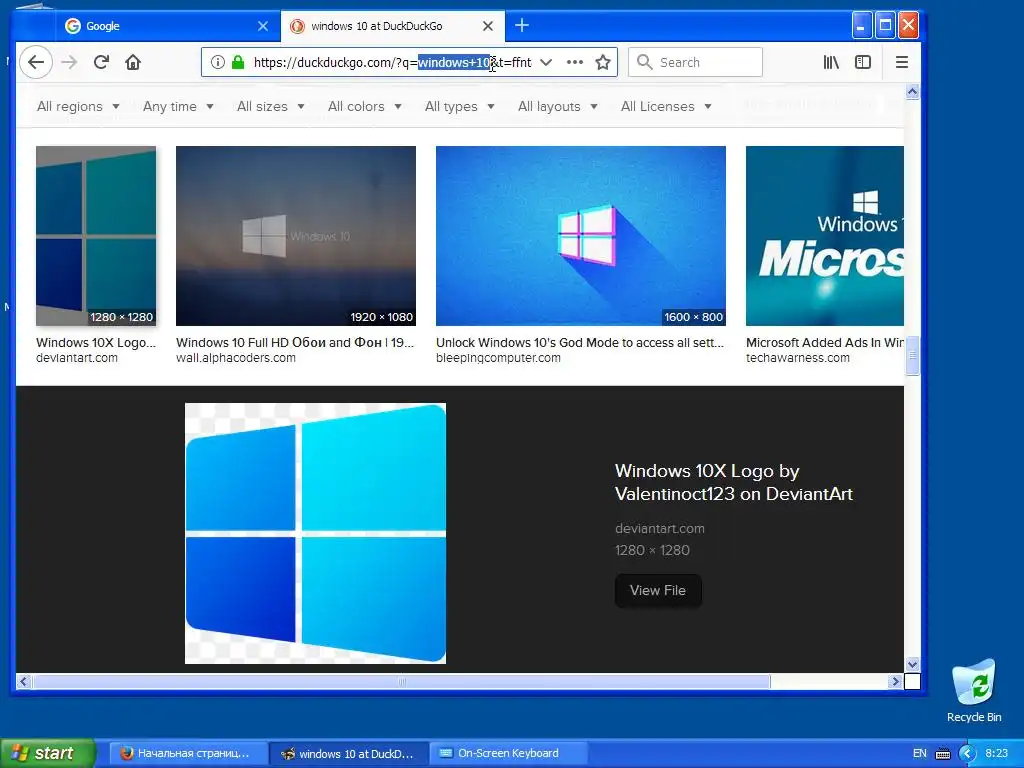This screenshot has width=1024, height=768.
Task: Click 'Unlock Windows 10's God Mode' caption
Action: (580, 342)
